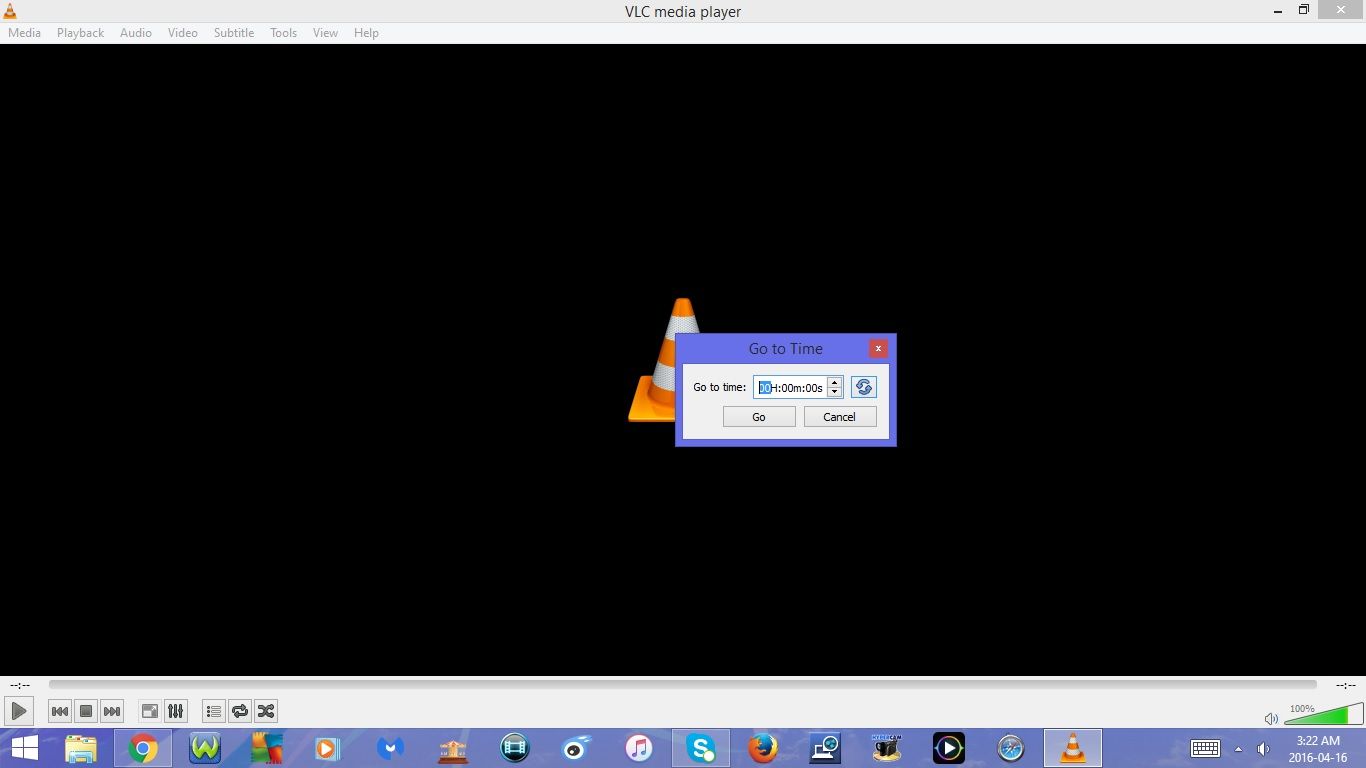This screenshot has width=1366, height=768.
Task: Open the Subtitle menu
Action: pyautogui.click(x=233, y=32)
